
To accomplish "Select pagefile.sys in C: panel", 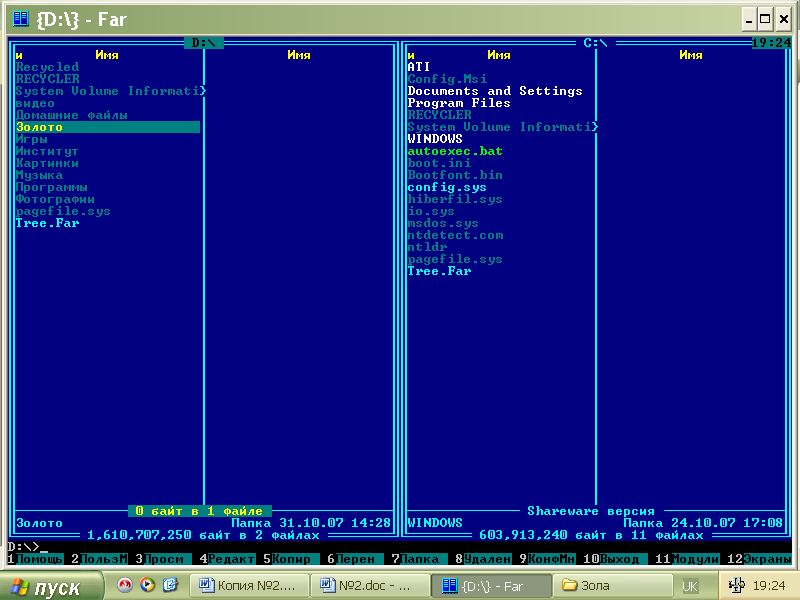I will pyautogui.click(x=455, y=259).
